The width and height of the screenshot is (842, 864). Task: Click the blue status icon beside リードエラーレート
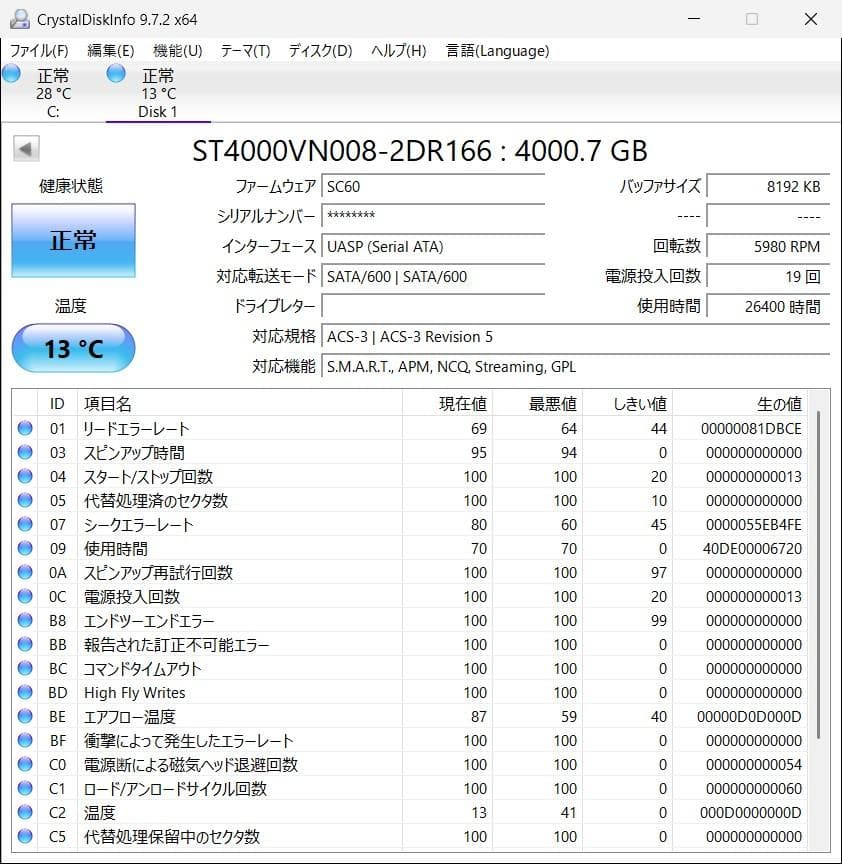23,428
